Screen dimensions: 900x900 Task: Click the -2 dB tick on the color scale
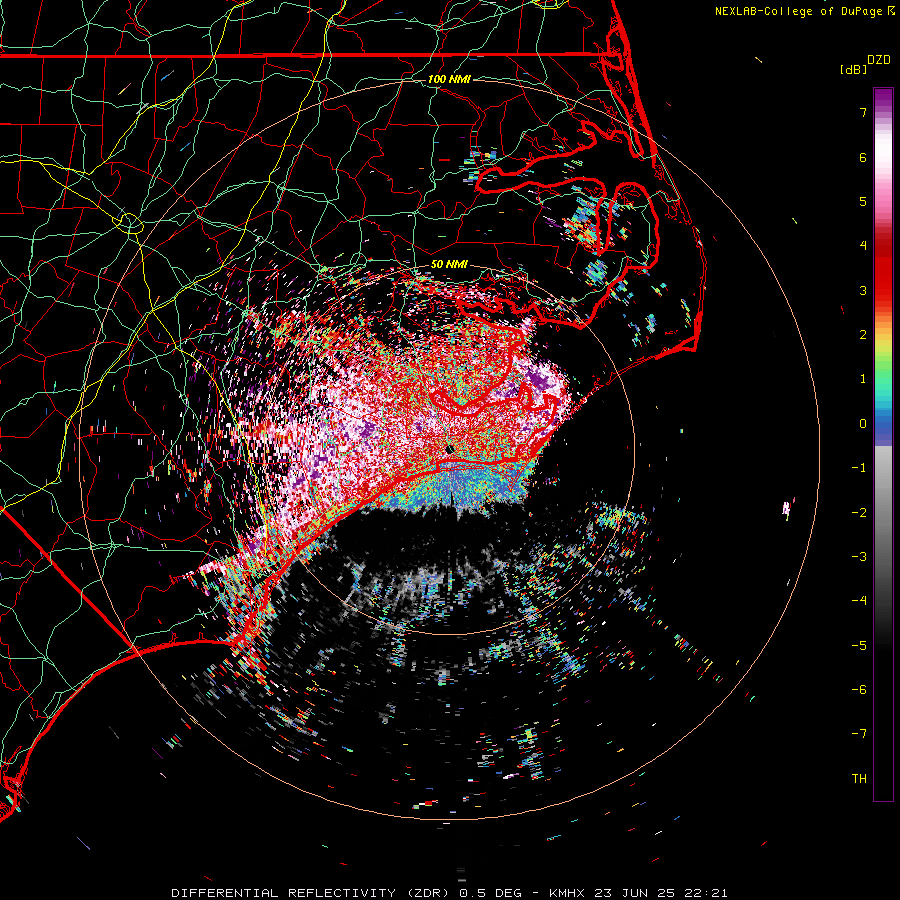(859, 512)
